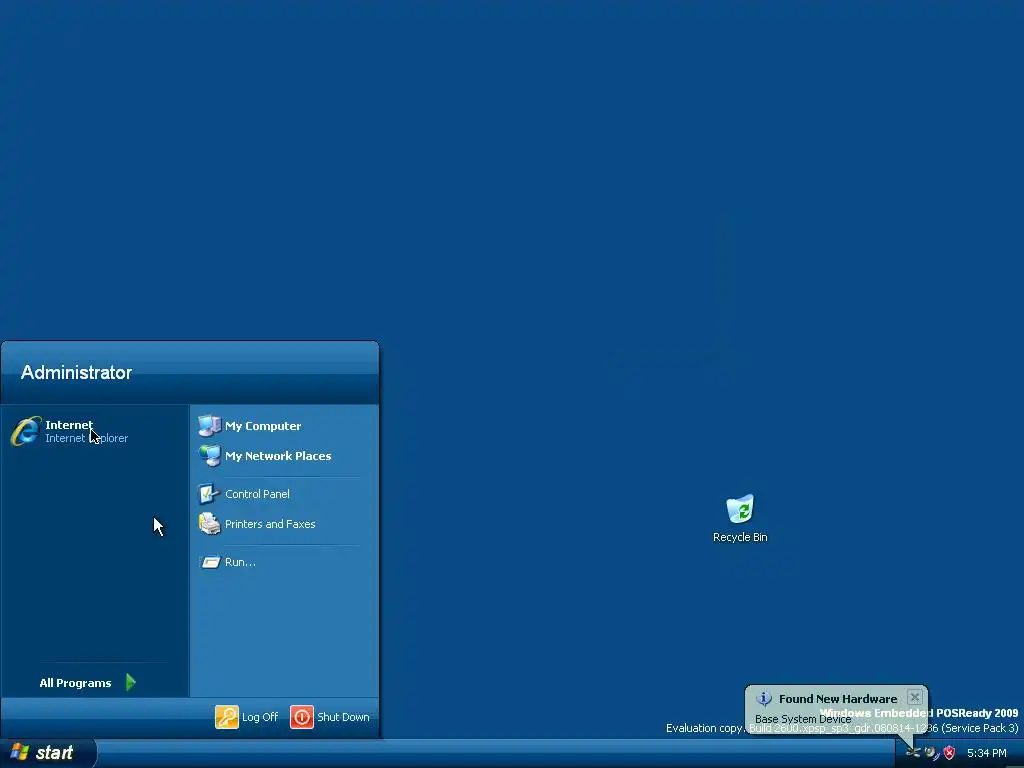The height and width of the screenshot is (768, 1024).
Task: Close the Found New Hardware balloon
Action: 914,697
